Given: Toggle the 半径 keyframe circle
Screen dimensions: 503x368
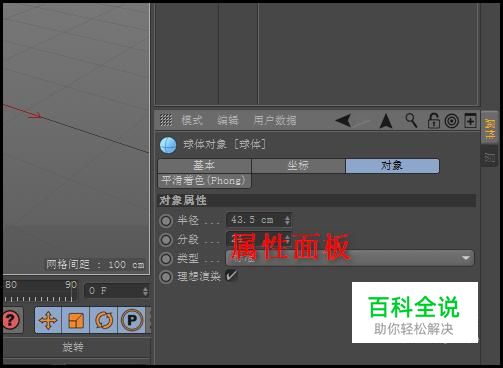Looking at the screenshot, I should click(166, 221).
